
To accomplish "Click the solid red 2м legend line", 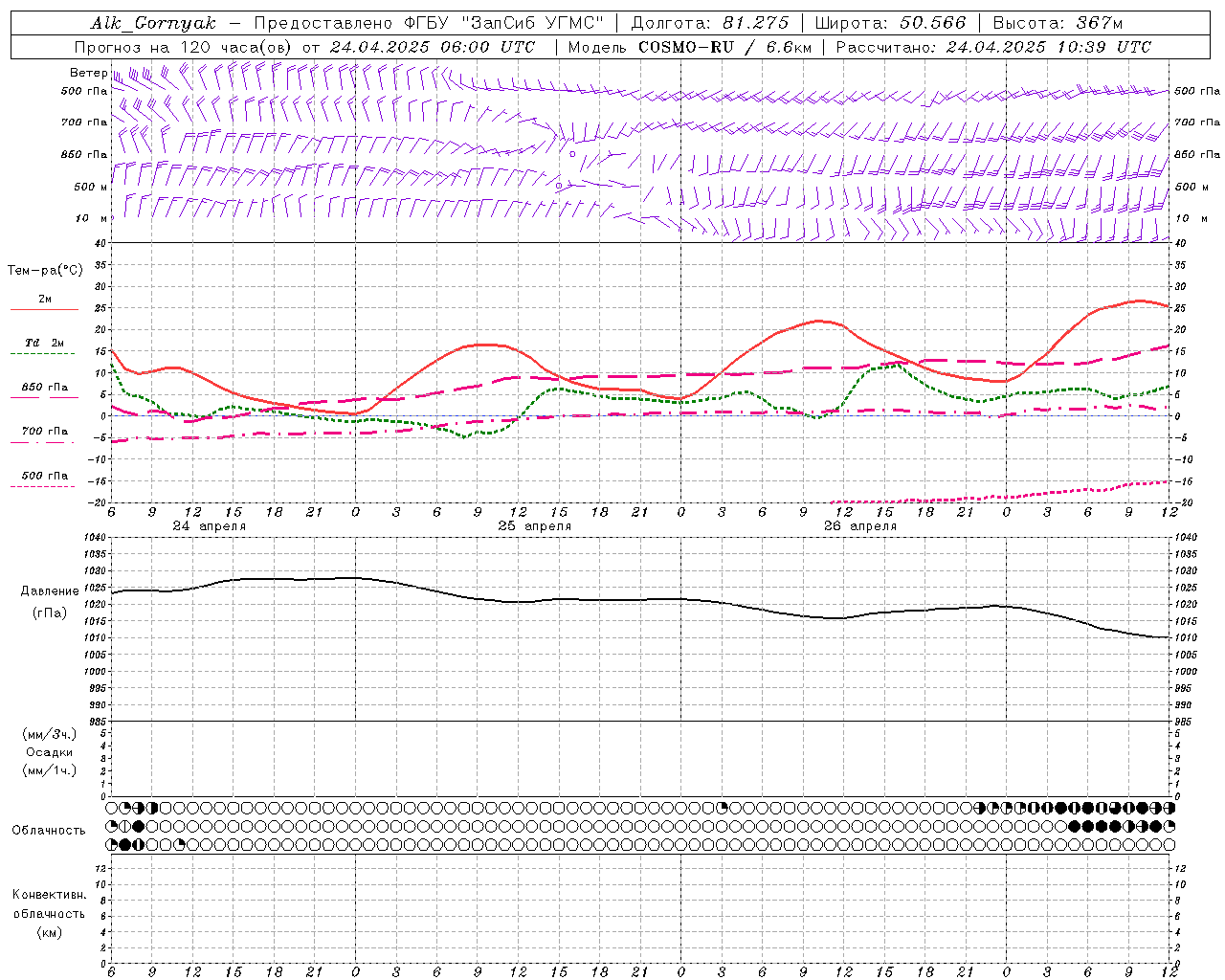I will click(x=44, y=309).
